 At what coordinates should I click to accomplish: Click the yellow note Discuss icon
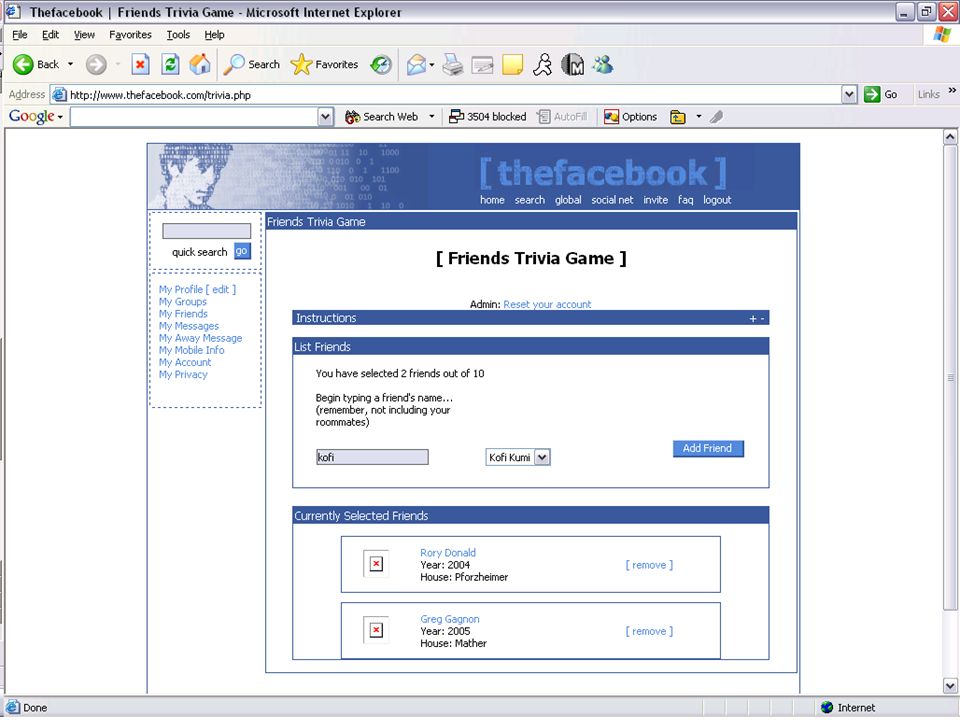[x=512, y=64]
